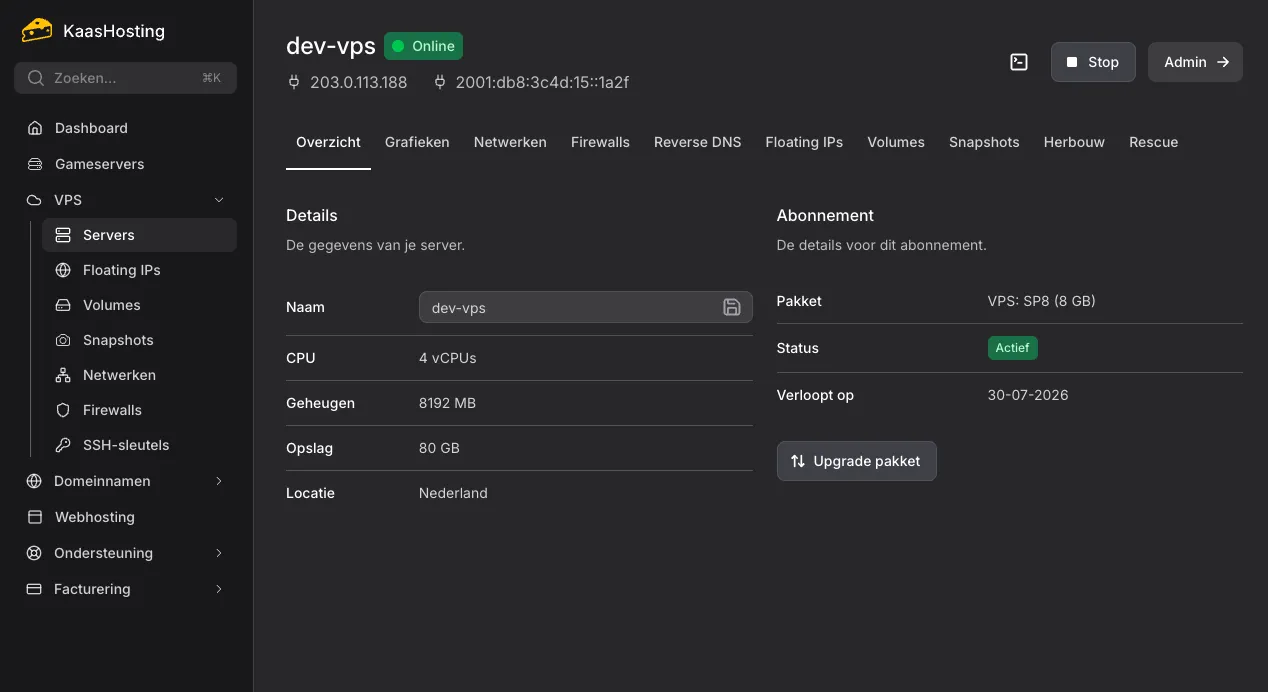Click the Firewalls shield icon
The width and height of the screenshot is (1268, 692).
click(63, 410)
